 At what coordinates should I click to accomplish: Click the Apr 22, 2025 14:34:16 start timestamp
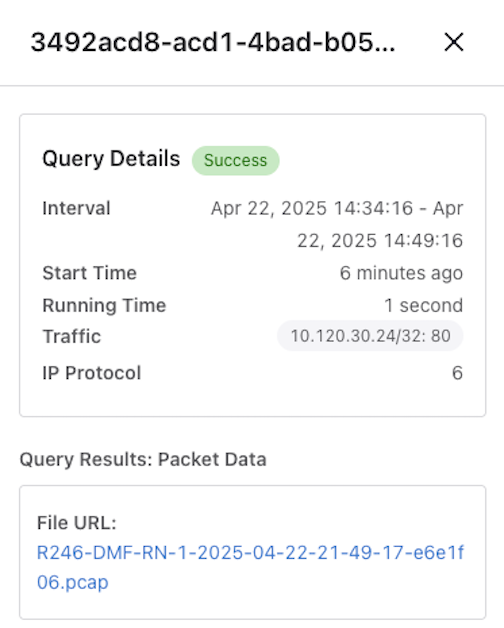pyautogui.click(x=312, y=209)
